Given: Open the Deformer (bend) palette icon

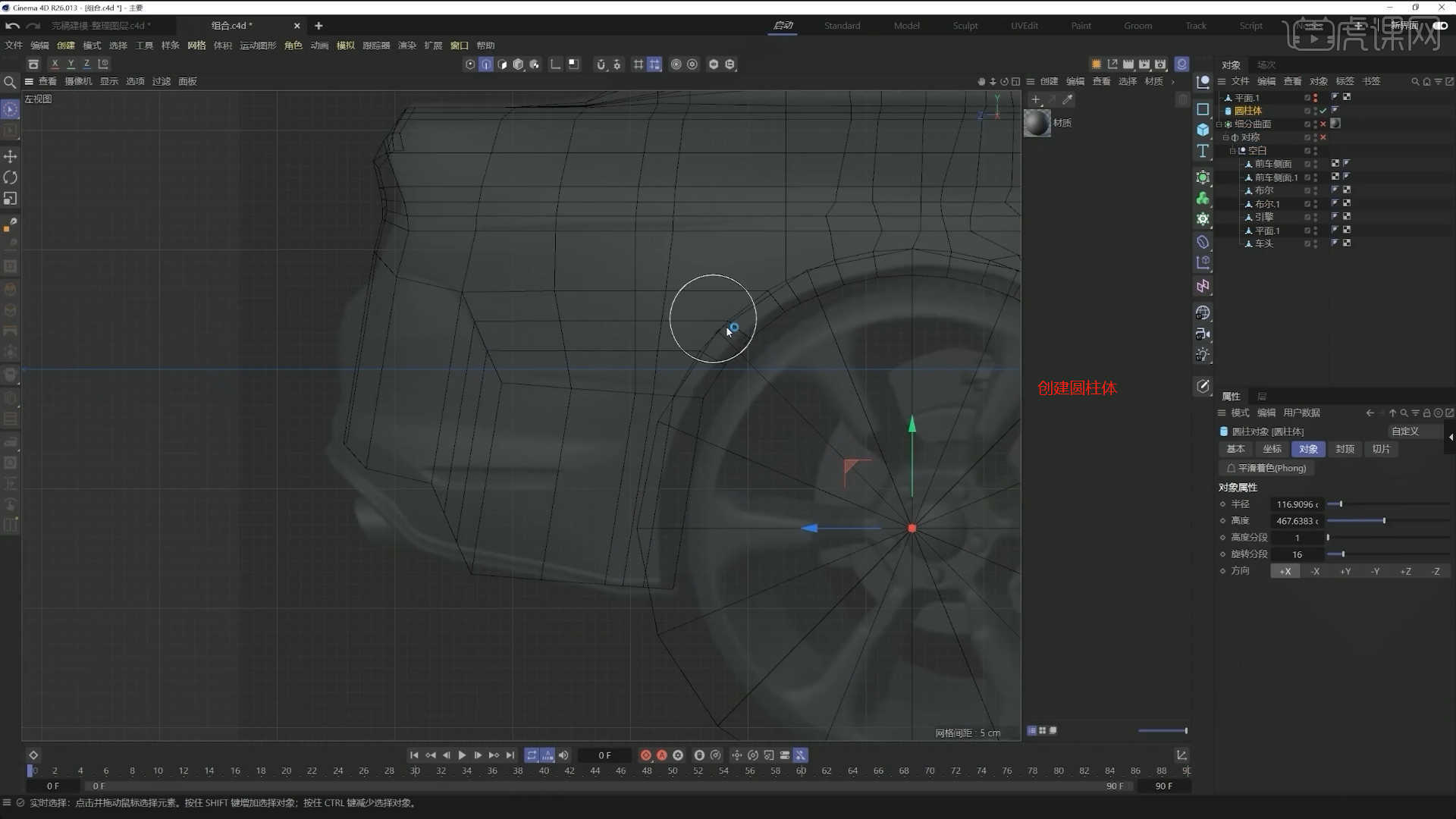Looking at the screenshot, I should [x=1203, y=242].
